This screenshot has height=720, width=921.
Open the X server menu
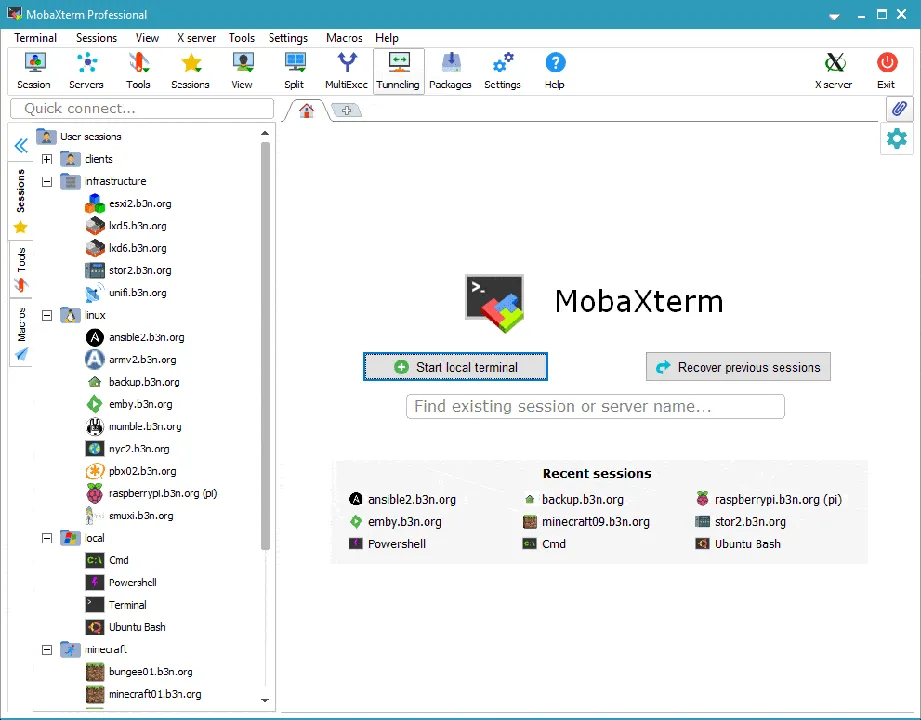point(197,38)
